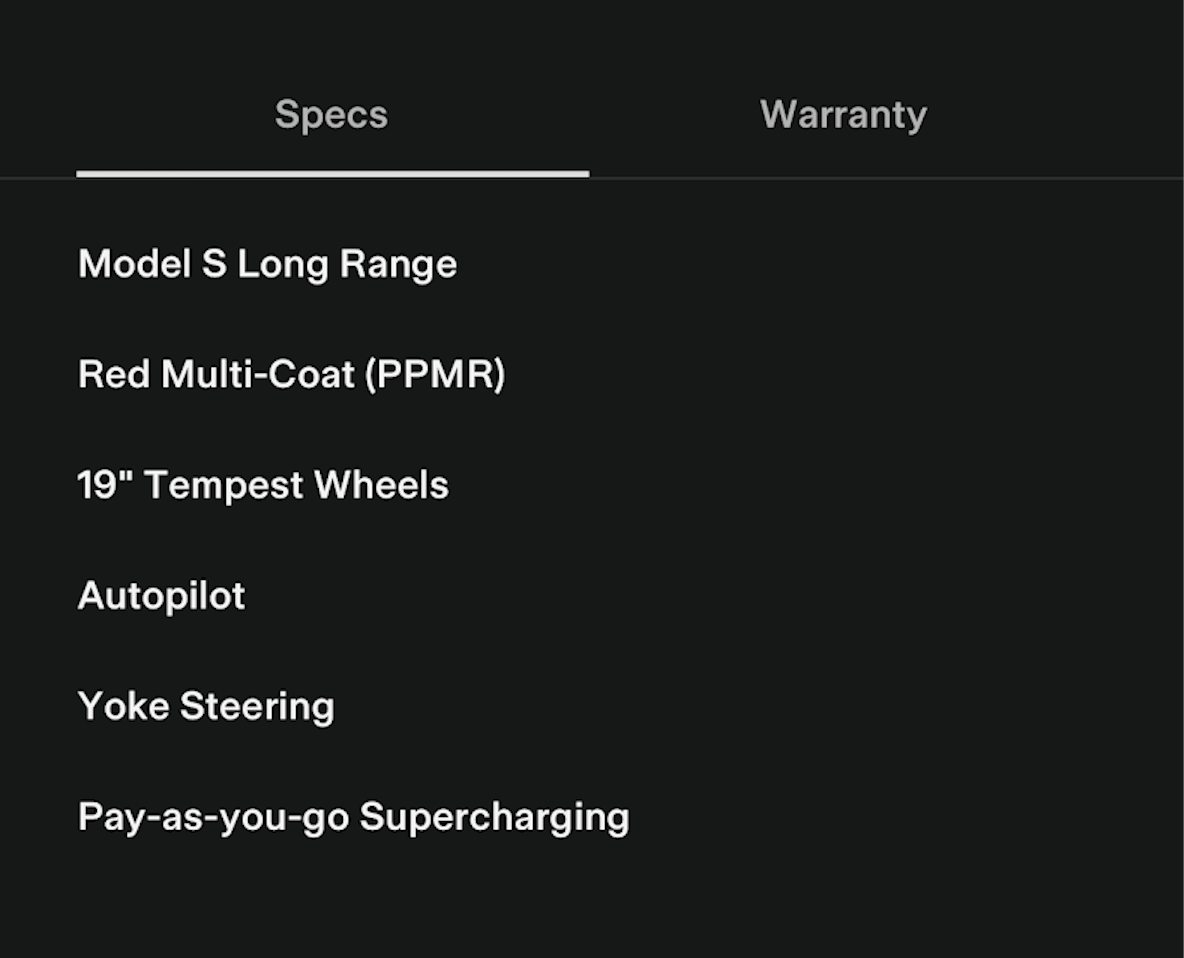Screen dimensions: 1184x958
Task: Select the Autopilot spec item
Action: coord(161,596)
